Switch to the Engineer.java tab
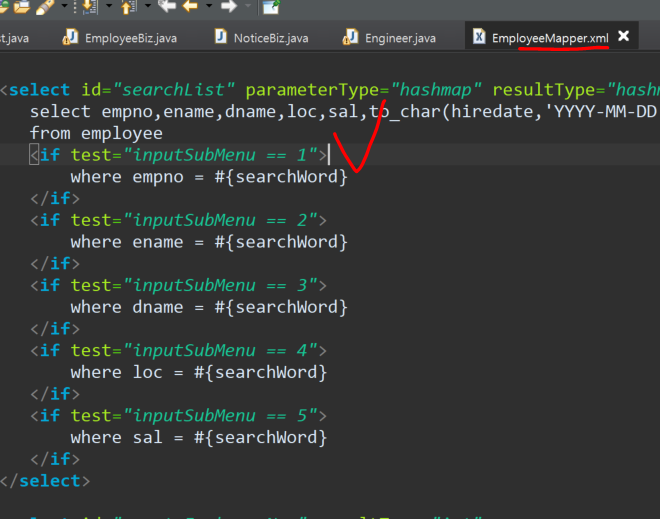 (x=389, y=38)
